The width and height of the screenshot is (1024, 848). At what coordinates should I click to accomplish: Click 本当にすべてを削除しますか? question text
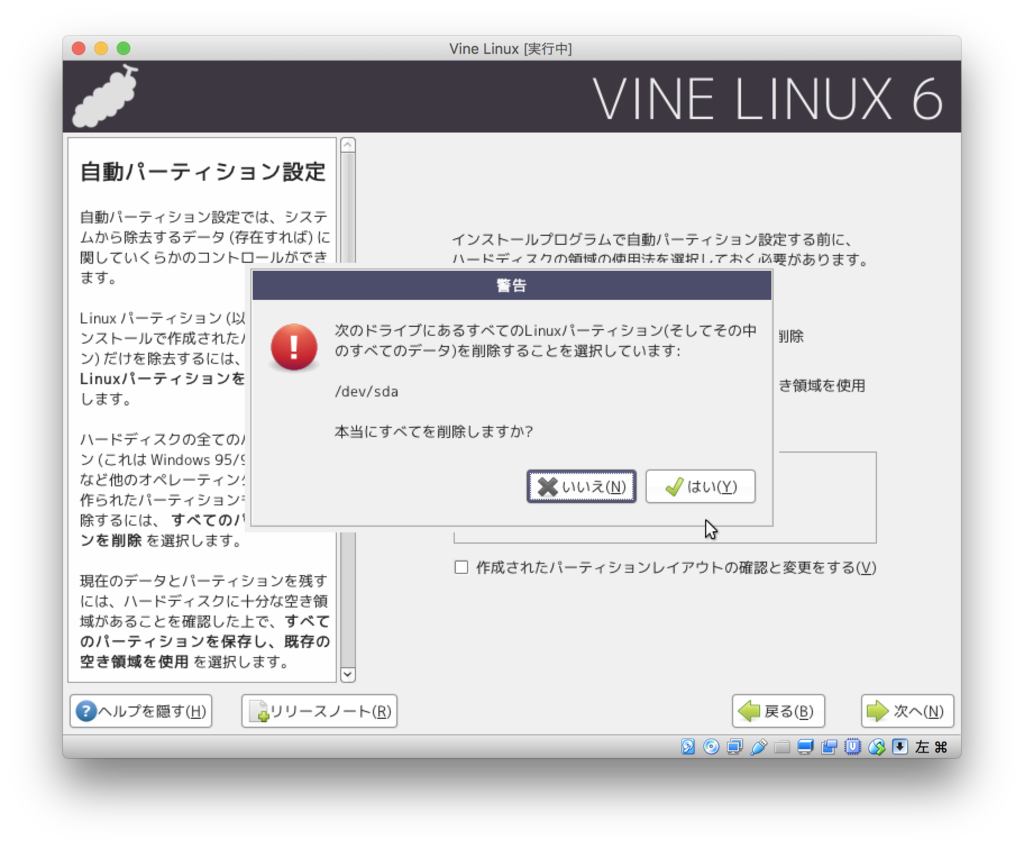click(x=434, y=432)
